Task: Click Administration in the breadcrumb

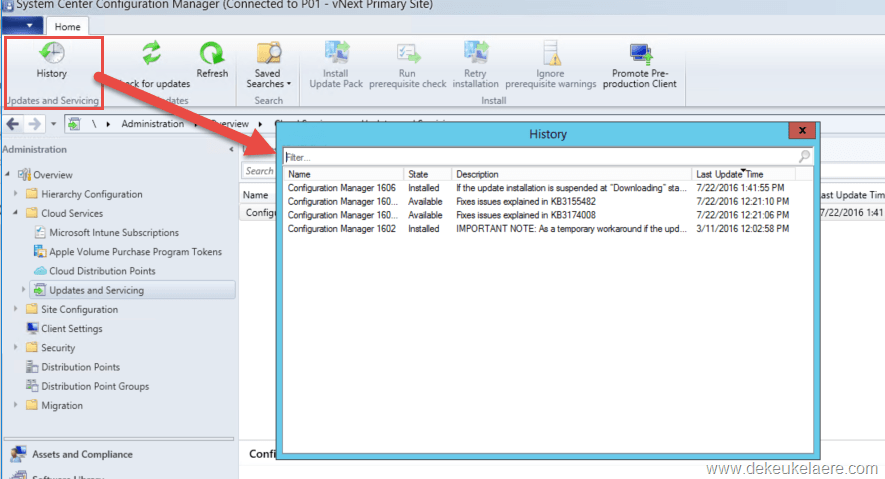Action: 152,124
